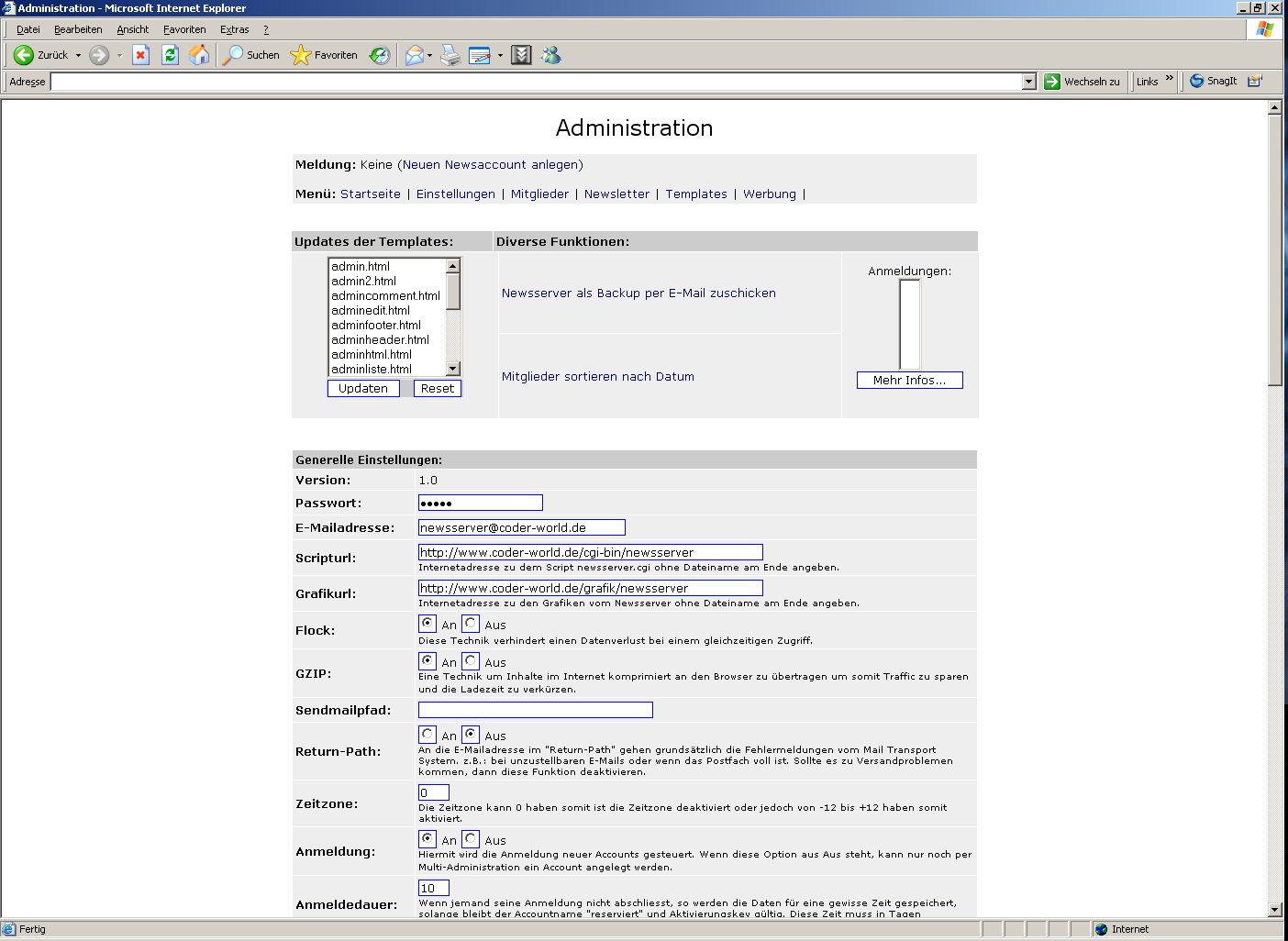Print page with printer icon
This screenshot has width=1288, height=941.
pyautogui.click(x=450, y=55)
